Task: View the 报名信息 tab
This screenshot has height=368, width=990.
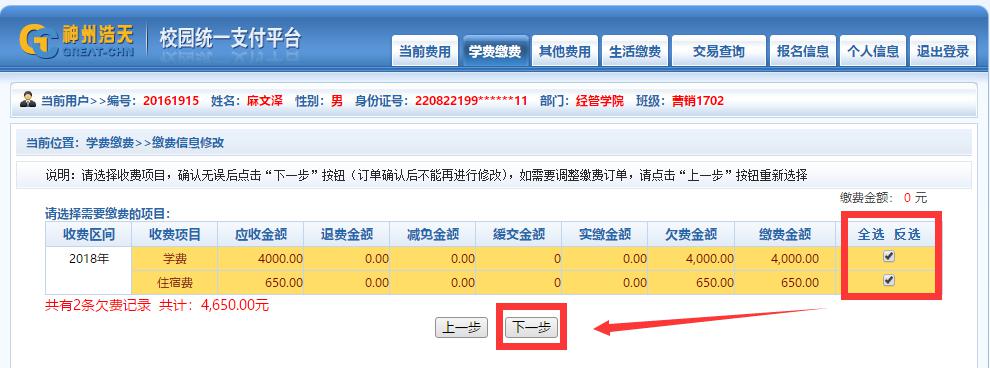Action: [803, 51]
